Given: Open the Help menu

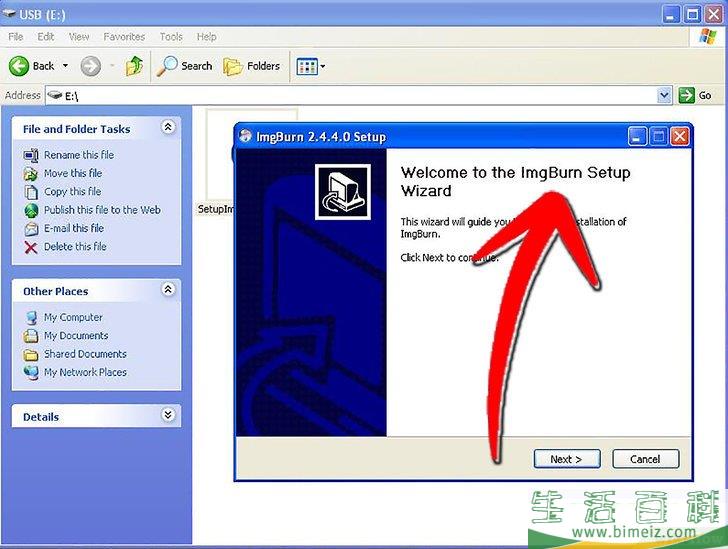Looking at the screenshot, I should click(206, 37).
